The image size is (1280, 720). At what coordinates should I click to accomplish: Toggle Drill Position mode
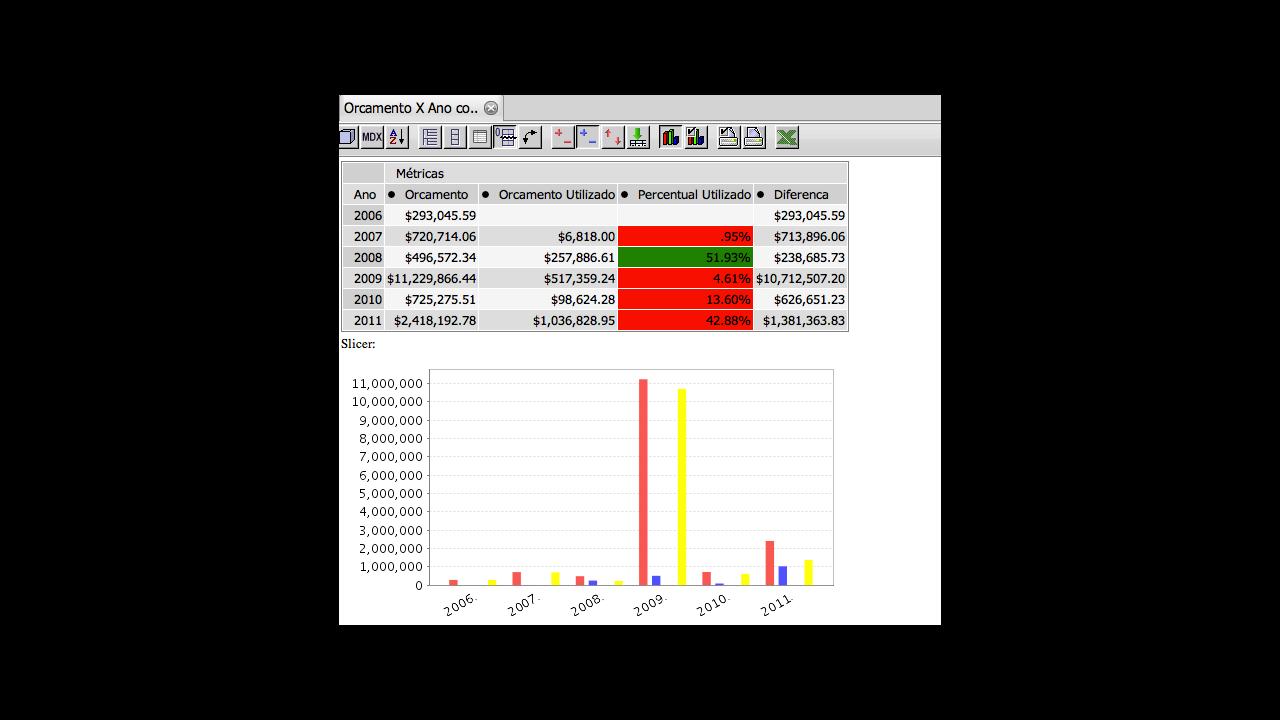[588, 137]
